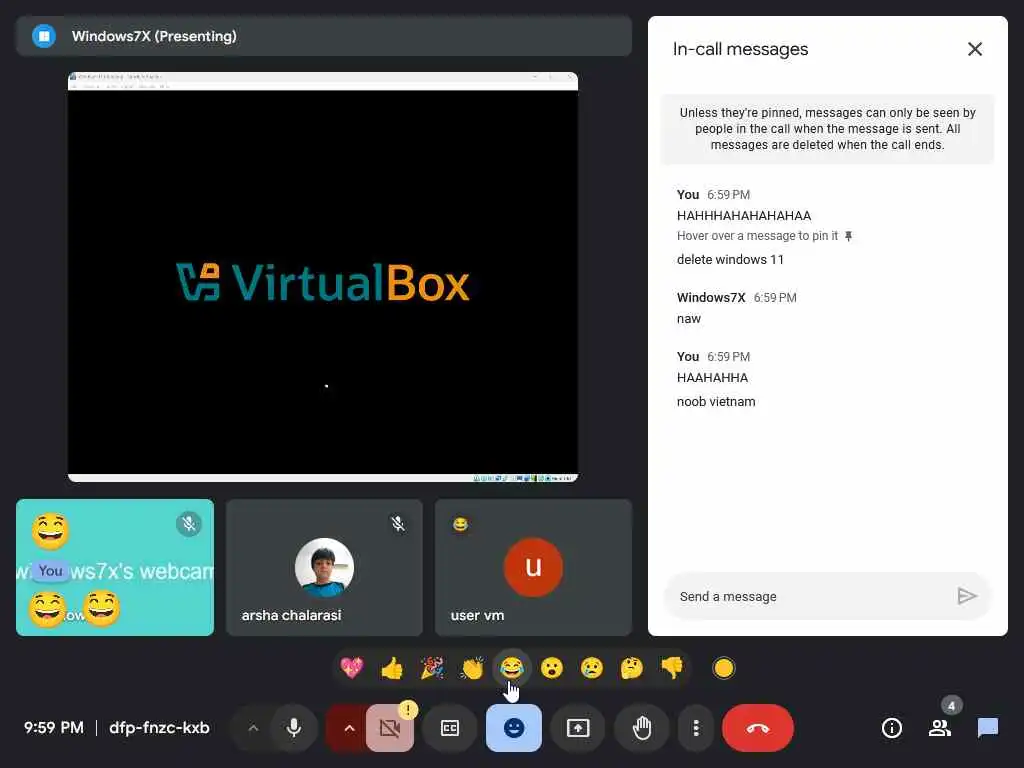The width and height of the screenshot is (1024, 768).
Task: Click the dfp-fnzc-kxb meeting code
Action: (x=159, y=728)
